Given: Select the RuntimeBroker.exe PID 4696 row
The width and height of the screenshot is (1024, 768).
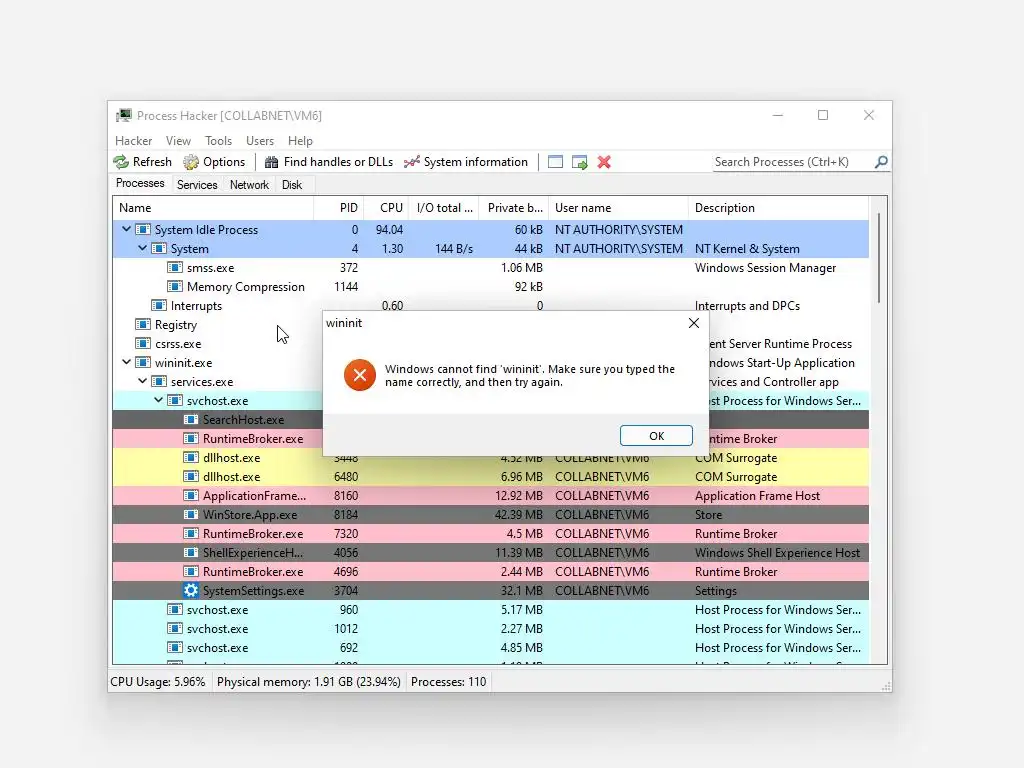Looking at the screenshot, I should pyautogui.click(x=490, y=571).
